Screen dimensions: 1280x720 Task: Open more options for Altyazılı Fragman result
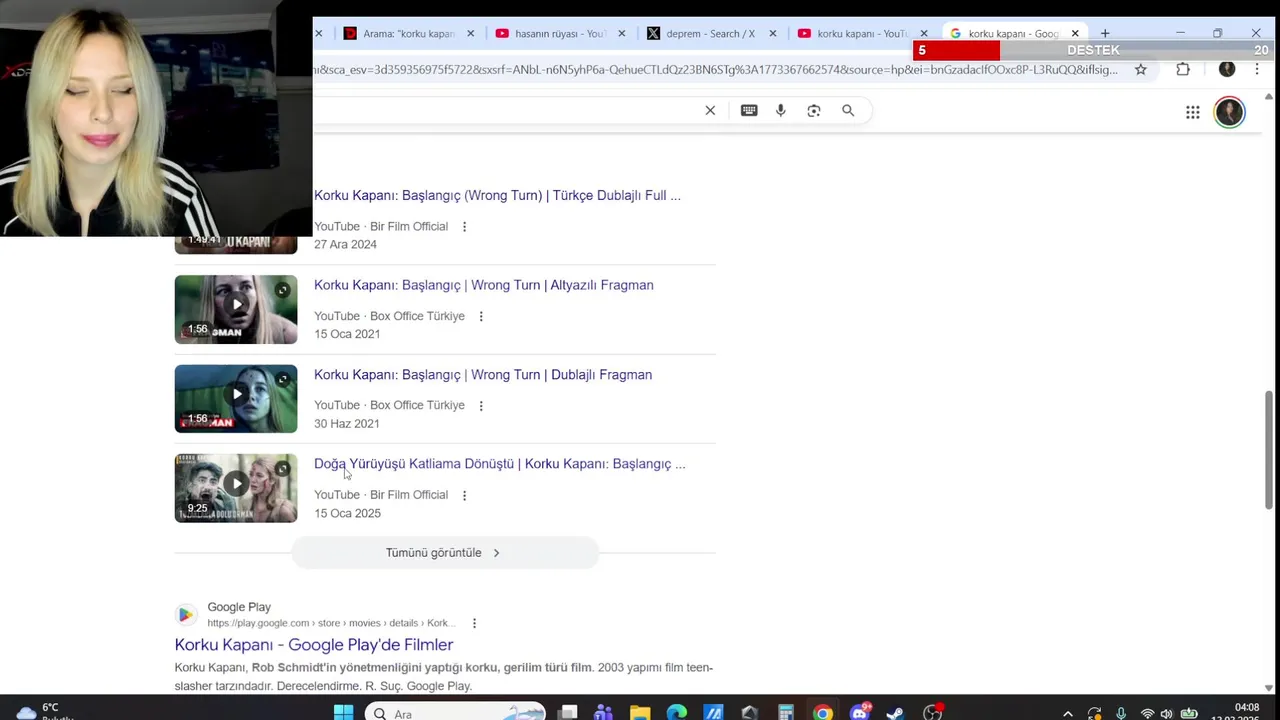tap(481, 316)
